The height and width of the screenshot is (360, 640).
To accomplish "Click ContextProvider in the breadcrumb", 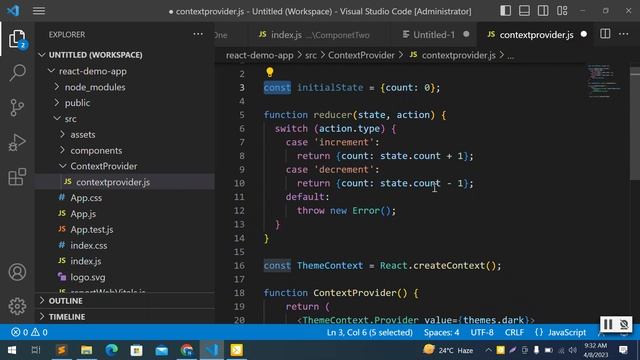I will click(361, 55).
